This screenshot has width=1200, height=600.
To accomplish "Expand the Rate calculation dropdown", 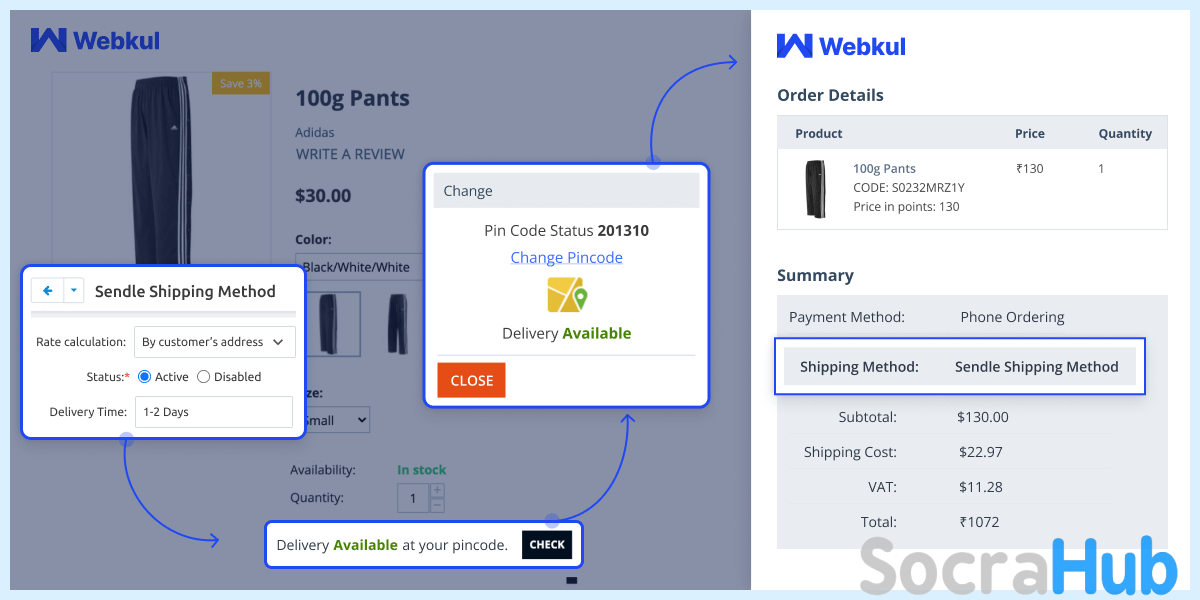I will pos(215,342).
